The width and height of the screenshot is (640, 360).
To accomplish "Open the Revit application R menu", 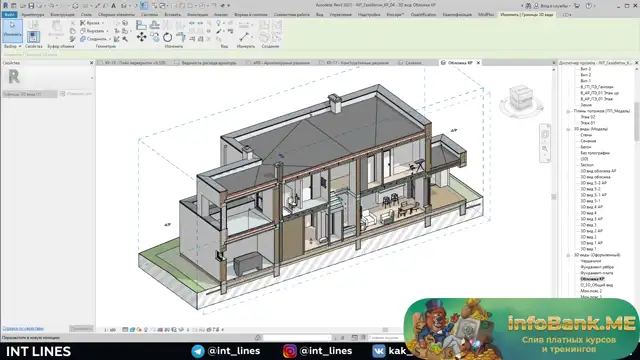I will pos(5,5).
